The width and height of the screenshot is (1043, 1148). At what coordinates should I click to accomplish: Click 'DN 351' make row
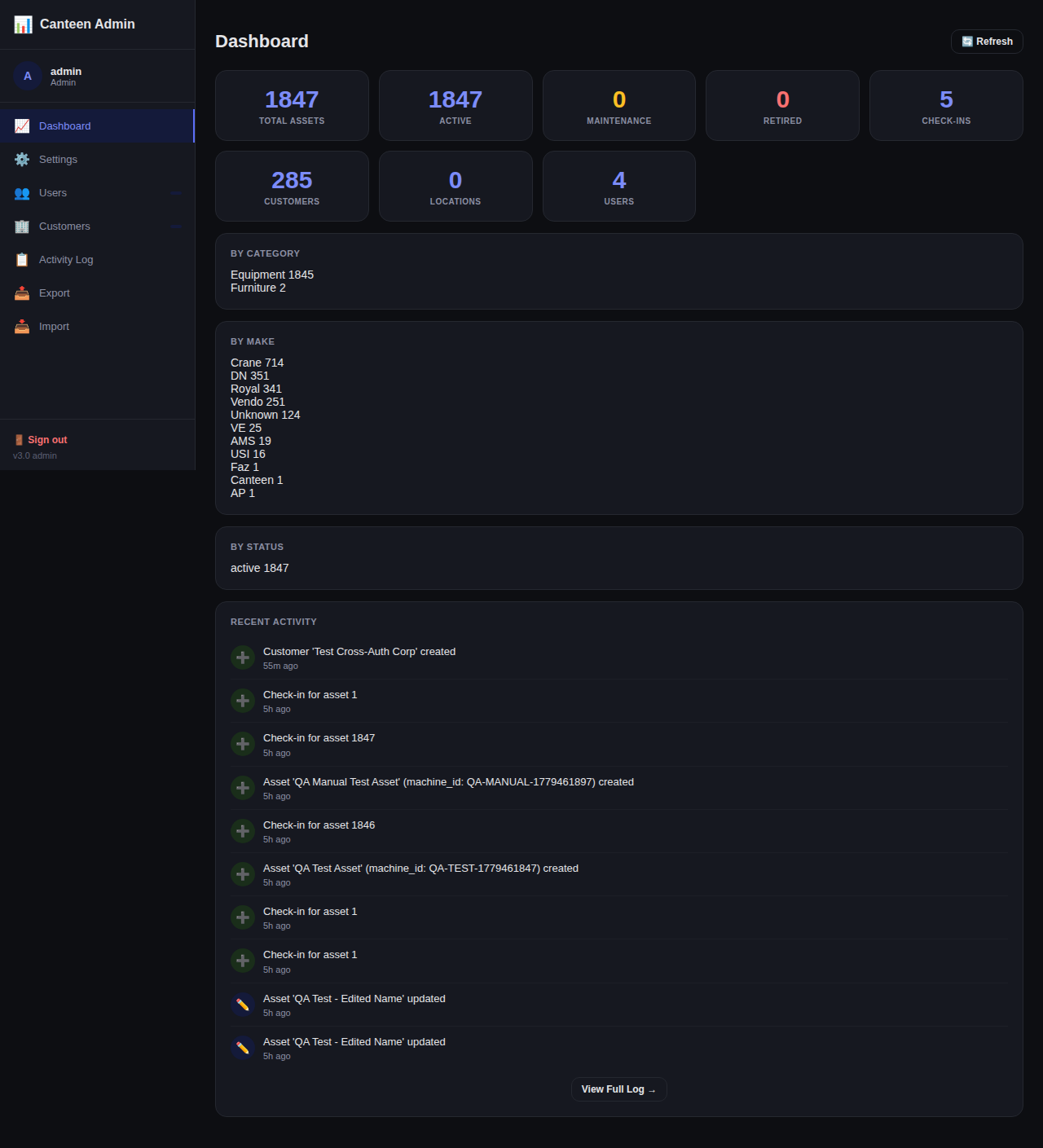pyautogui.click(x=249, y=376)
